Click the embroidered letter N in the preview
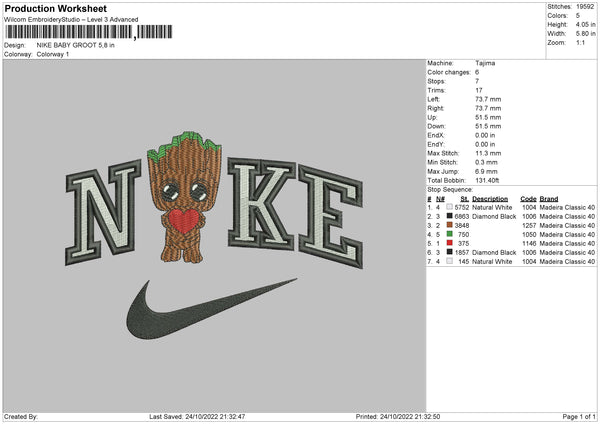The width and height of the screenshot is (600, 424). coord(104,213)
